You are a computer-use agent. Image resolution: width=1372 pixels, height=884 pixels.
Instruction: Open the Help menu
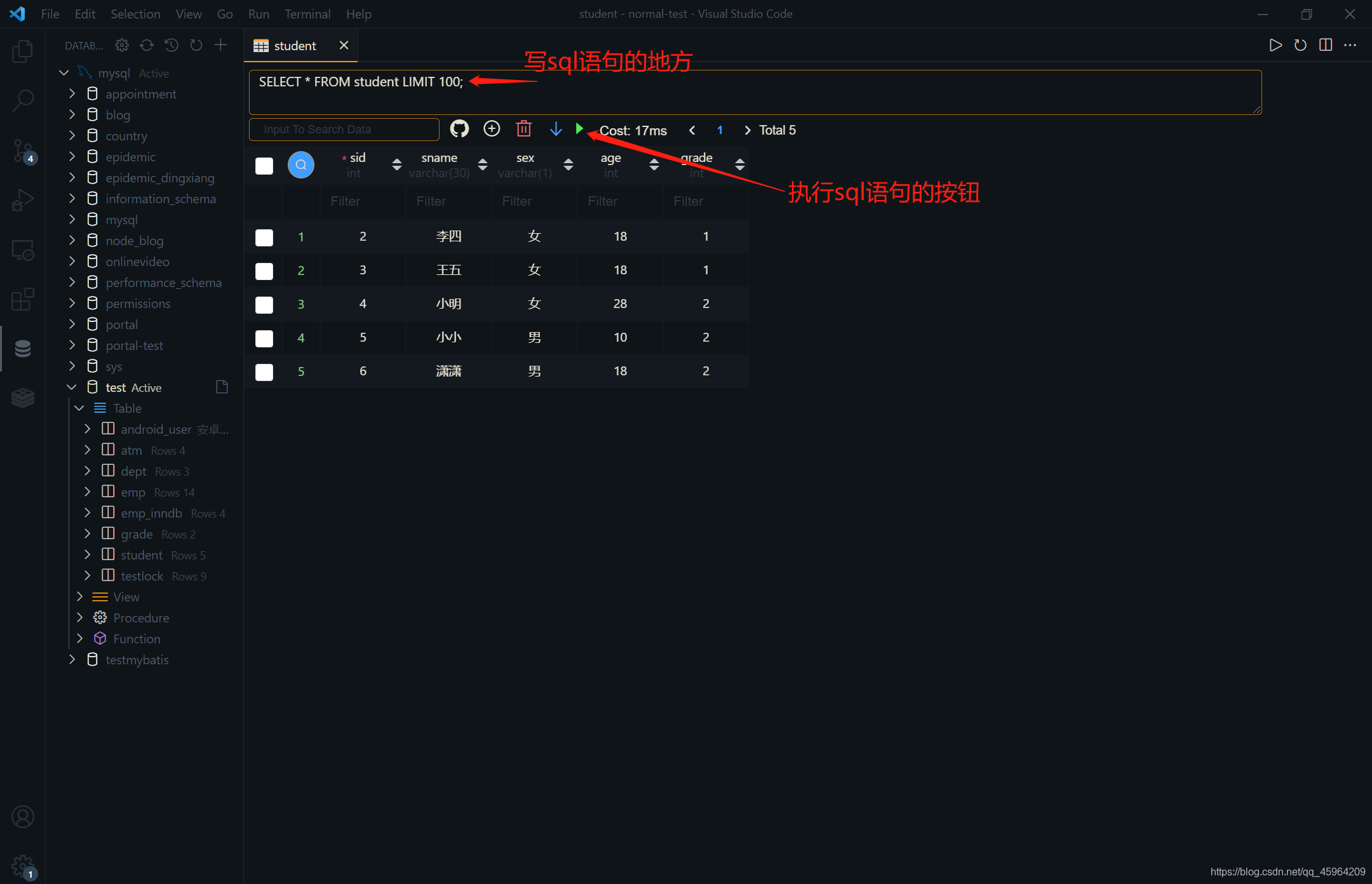359,14
